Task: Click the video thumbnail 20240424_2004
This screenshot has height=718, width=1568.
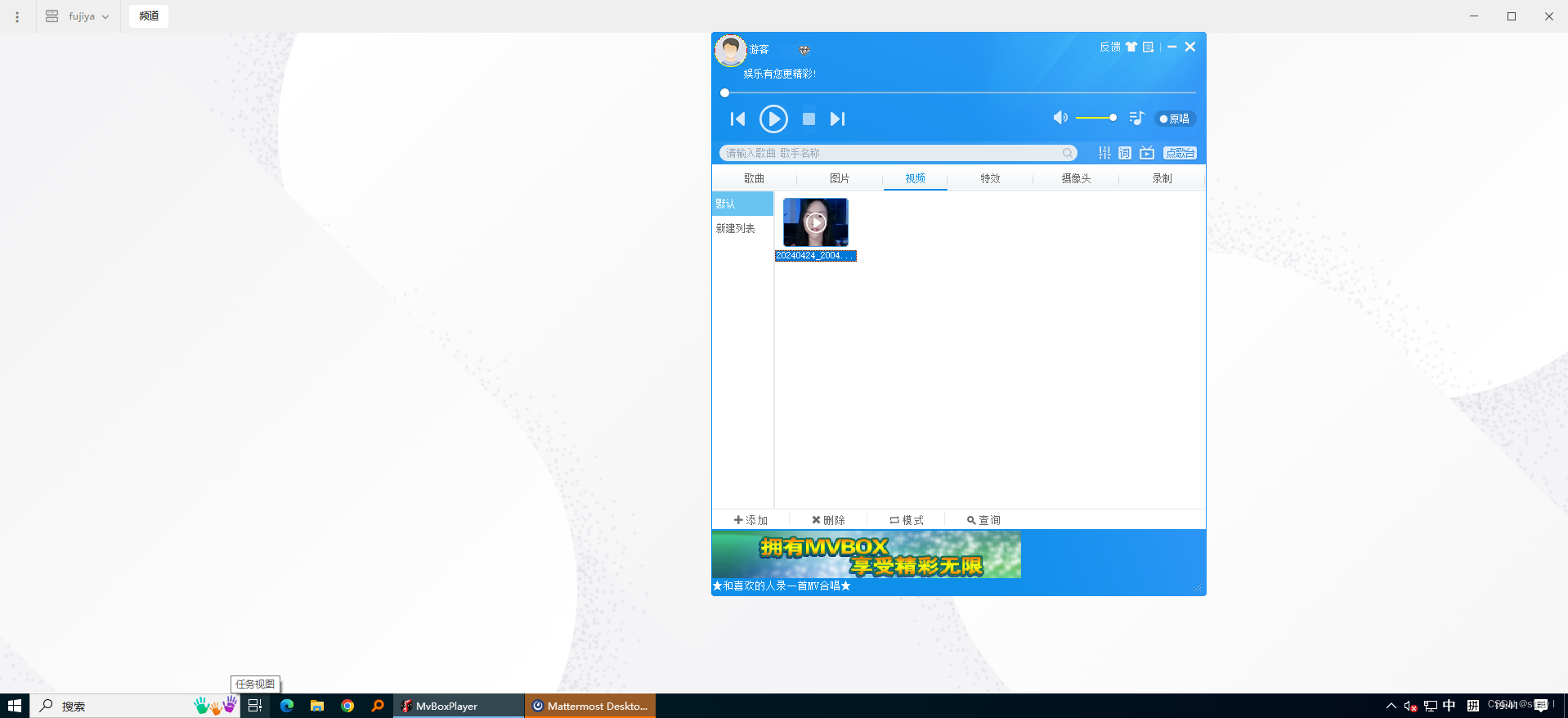Action: point(816,222)
